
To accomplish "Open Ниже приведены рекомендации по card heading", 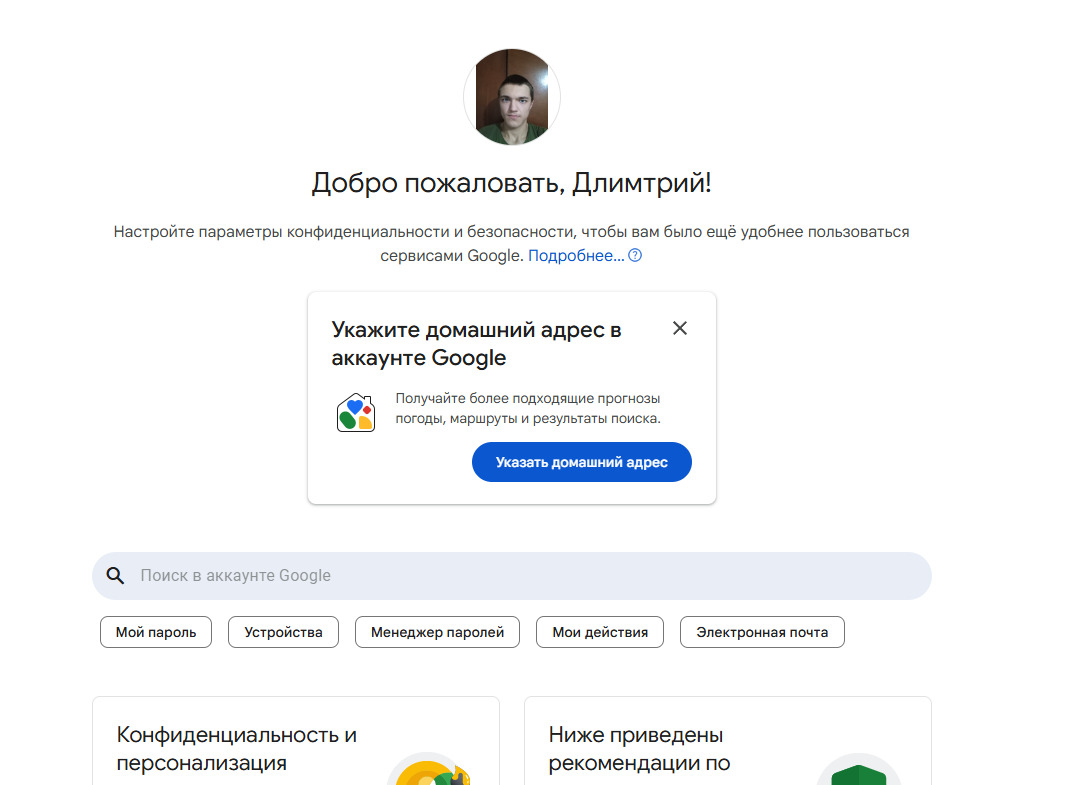I will [x=640, y=749].
